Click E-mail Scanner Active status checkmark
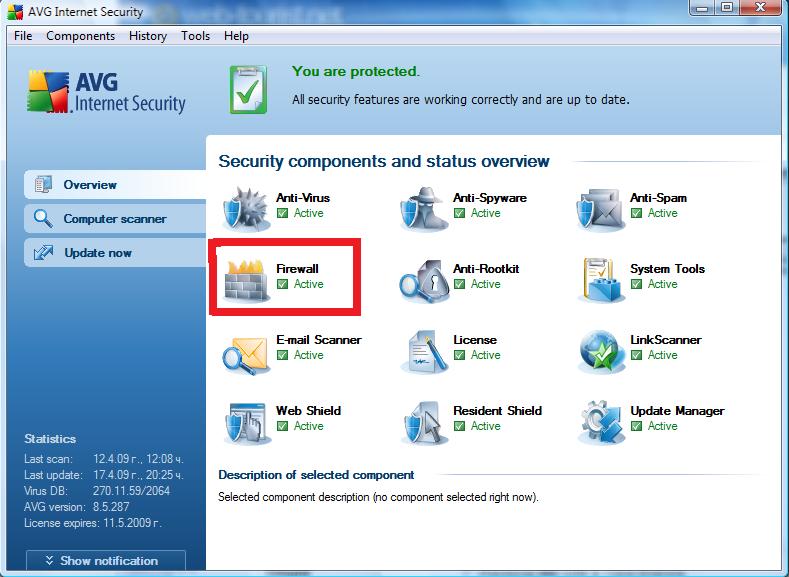 coord(283,355)
